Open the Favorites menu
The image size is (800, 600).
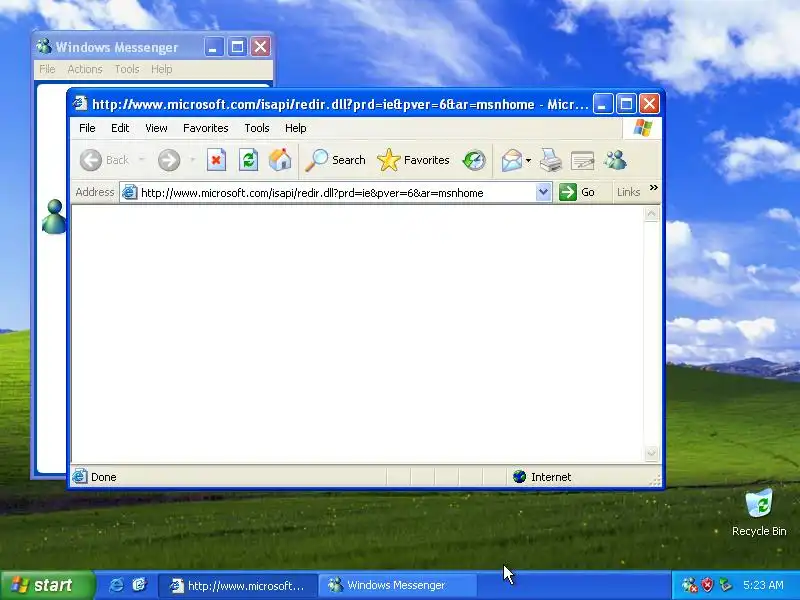click(x=206, y=128)
